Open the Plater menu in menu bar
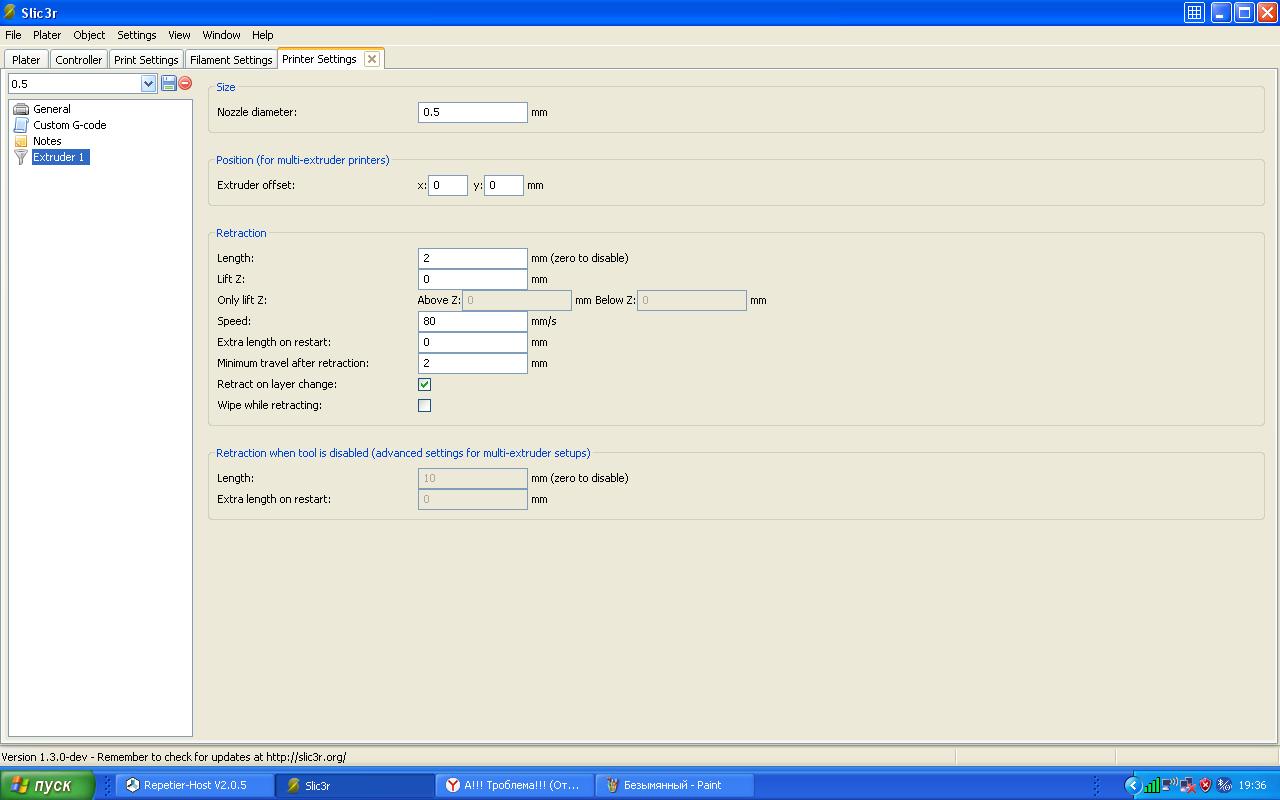Viewport: 1280px width, 800px height. [47, 35]
